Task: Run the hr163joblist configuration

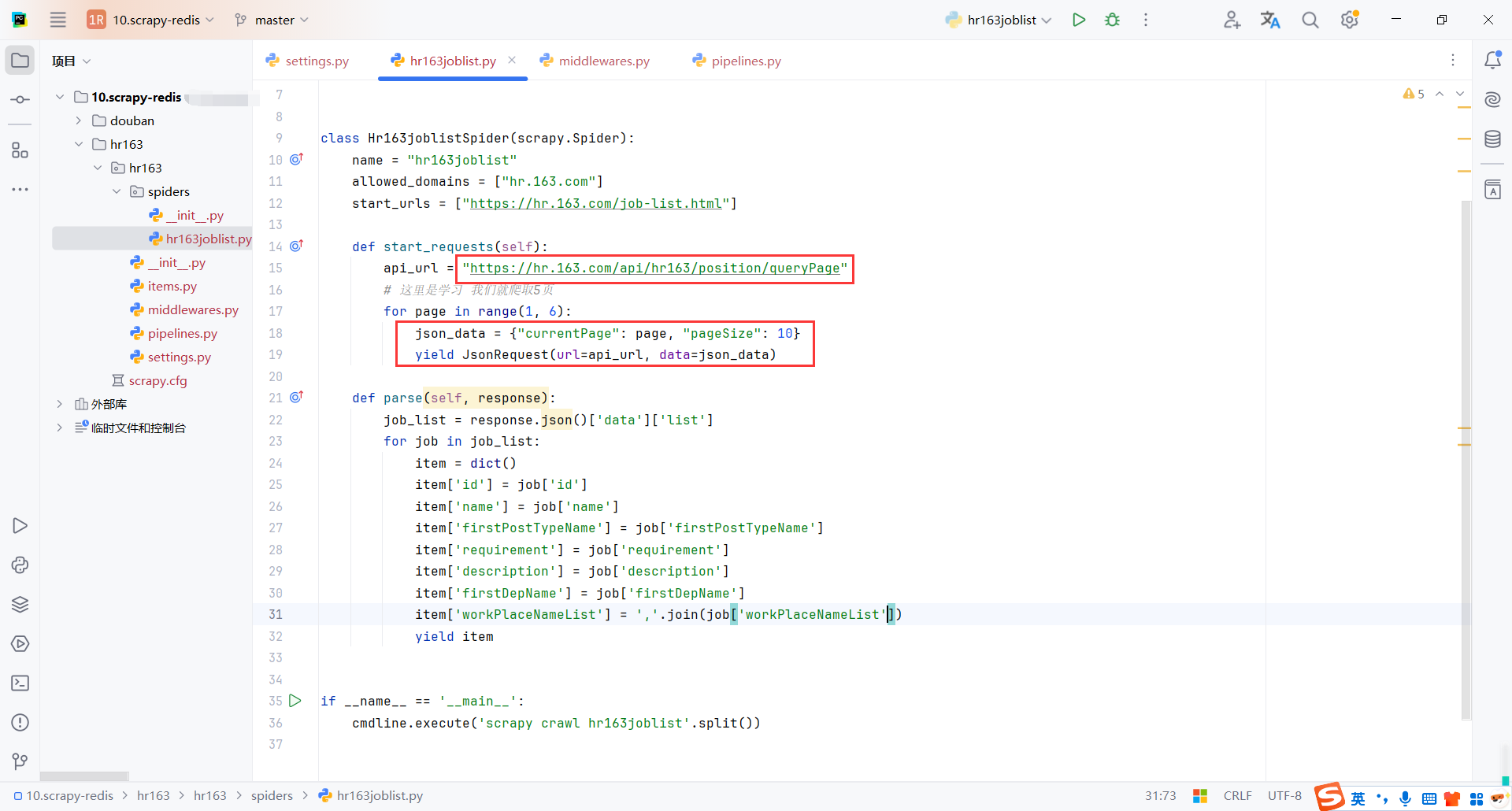Action: pyautogui.click(x=1079, y=20)
